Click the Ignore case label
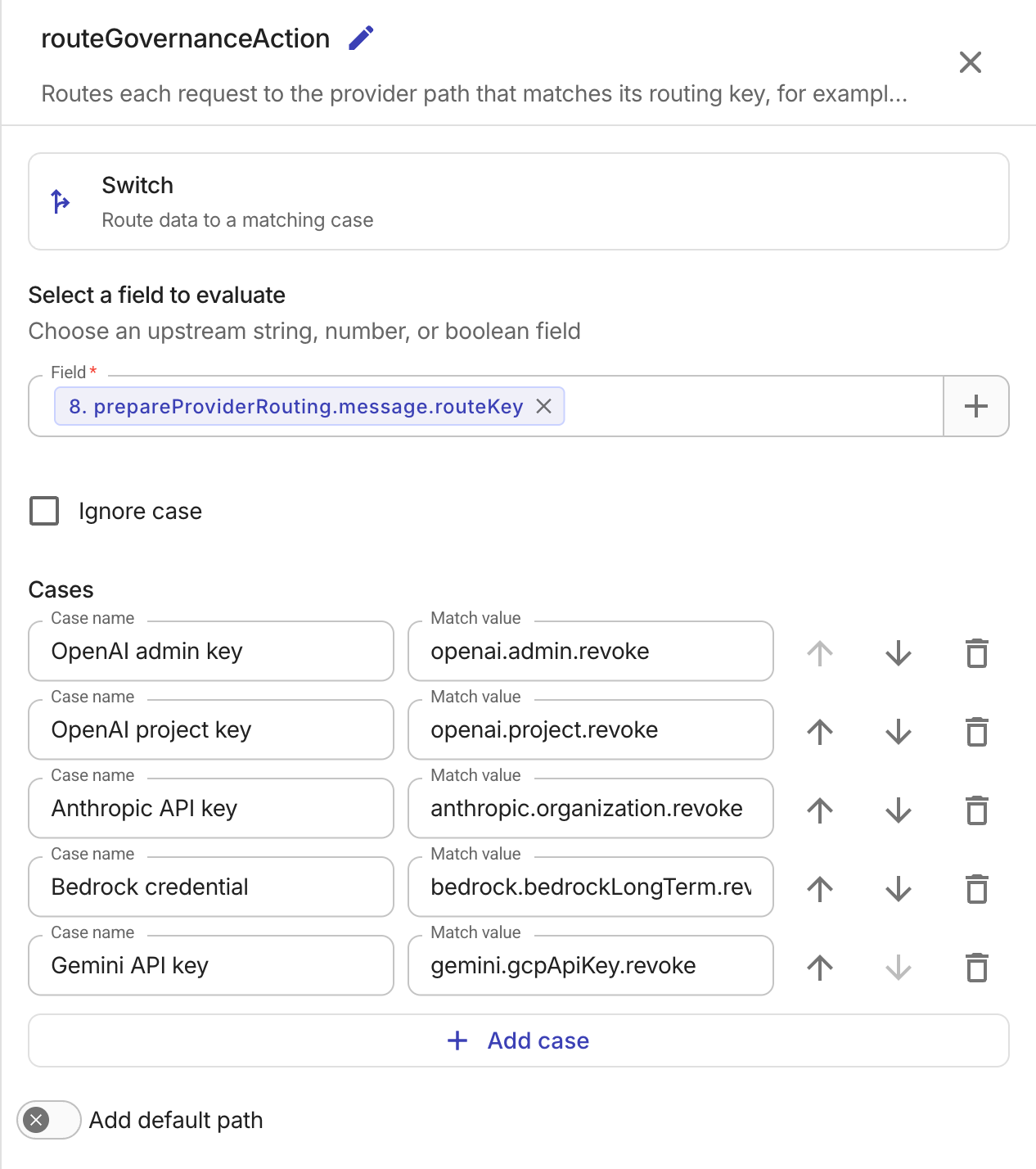Image resolution: width=1036 pixels, height=1169 pixels. pos(140,511)
